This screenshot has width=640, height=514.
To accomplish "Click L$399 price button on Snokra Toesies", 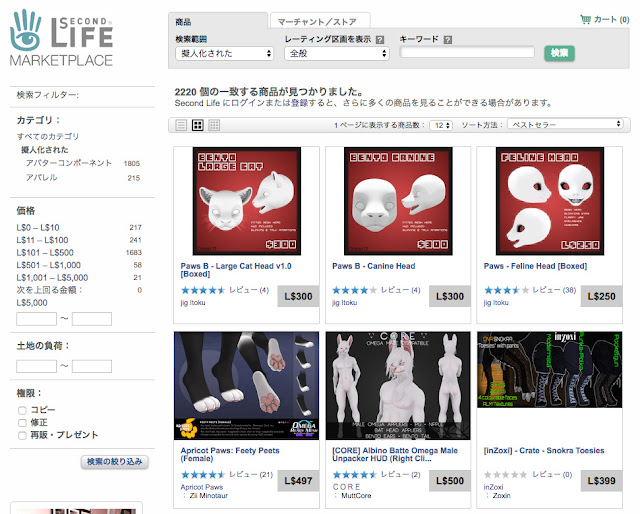I will 602,481.
